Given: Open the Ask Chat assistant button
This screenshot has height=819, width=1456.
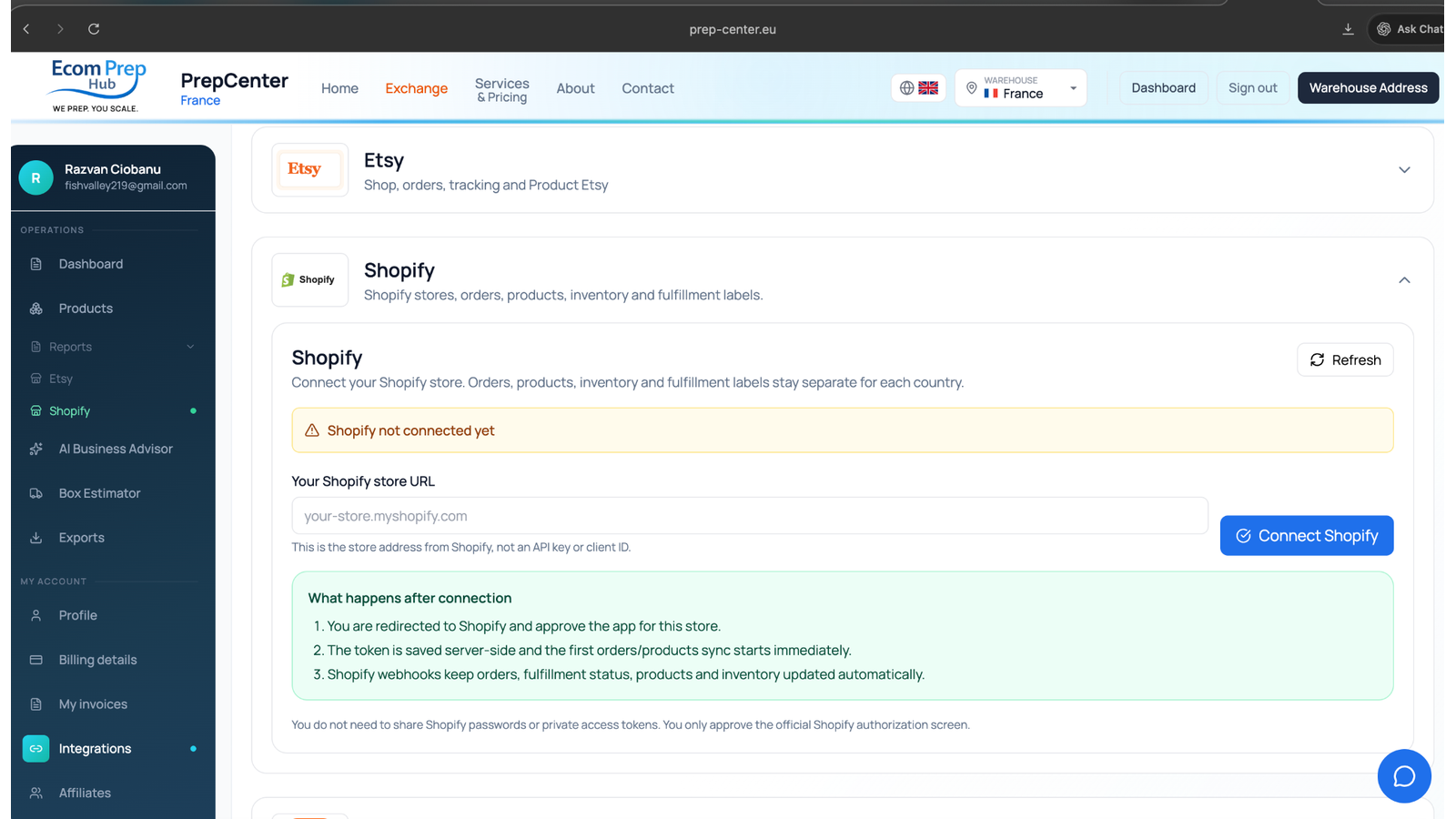Looking at the screenshot, I should click(x=1409, y=29).
